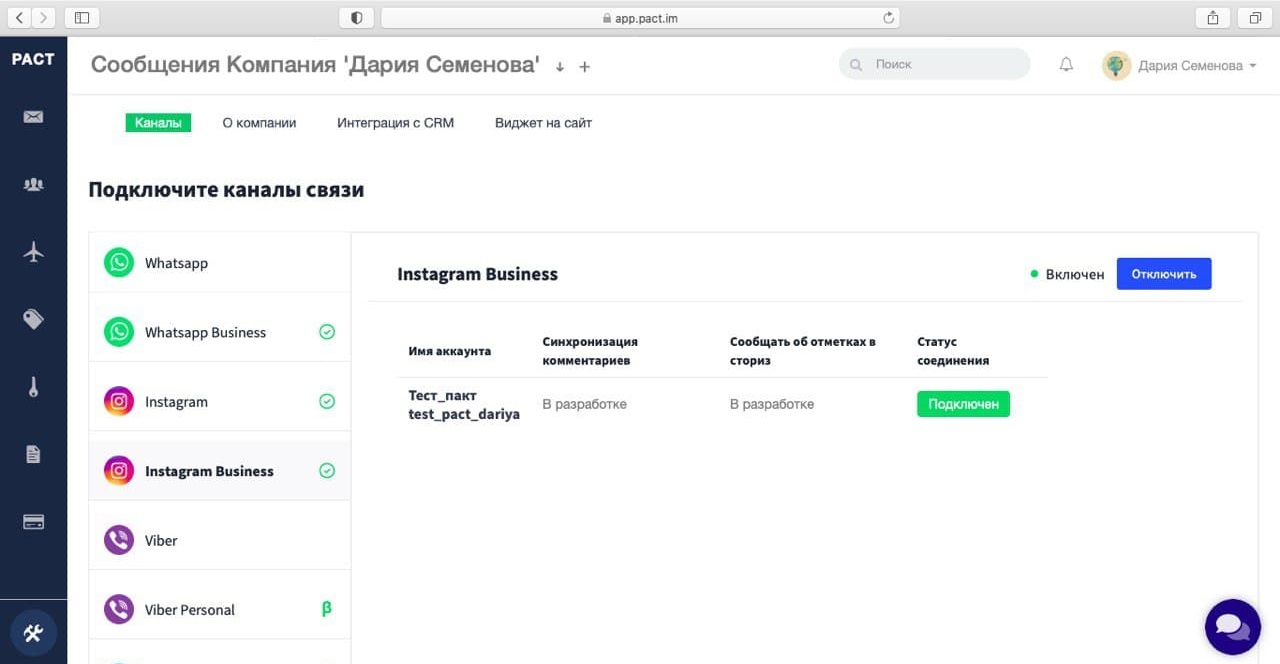Click the Viber Personal channel icon

tap(119, 609)
